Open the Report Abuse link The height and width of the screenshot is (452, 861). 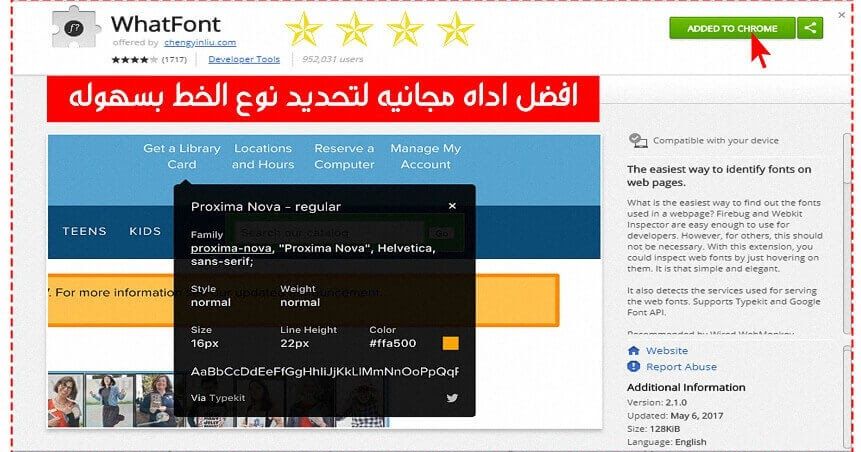(x=681, y=367)
